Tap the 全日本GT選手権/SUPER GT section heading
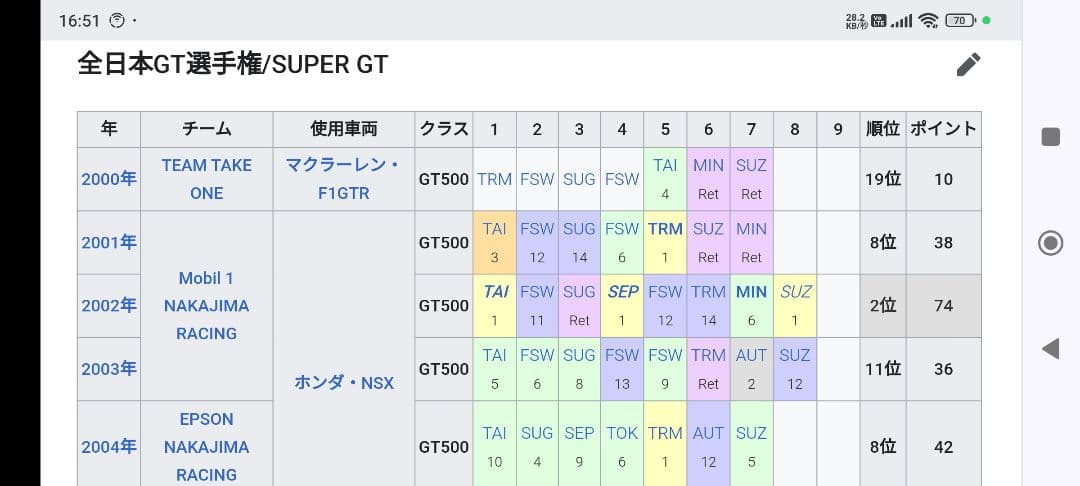 (233, 65)
